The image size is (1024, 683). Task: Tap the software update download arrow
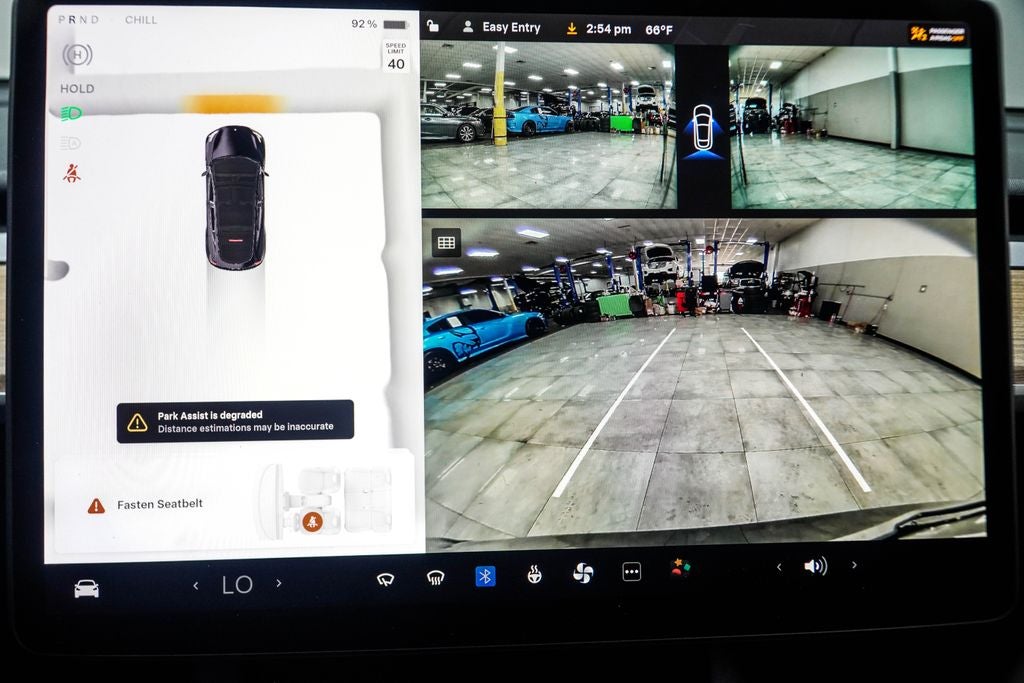[x=572, y=29]
